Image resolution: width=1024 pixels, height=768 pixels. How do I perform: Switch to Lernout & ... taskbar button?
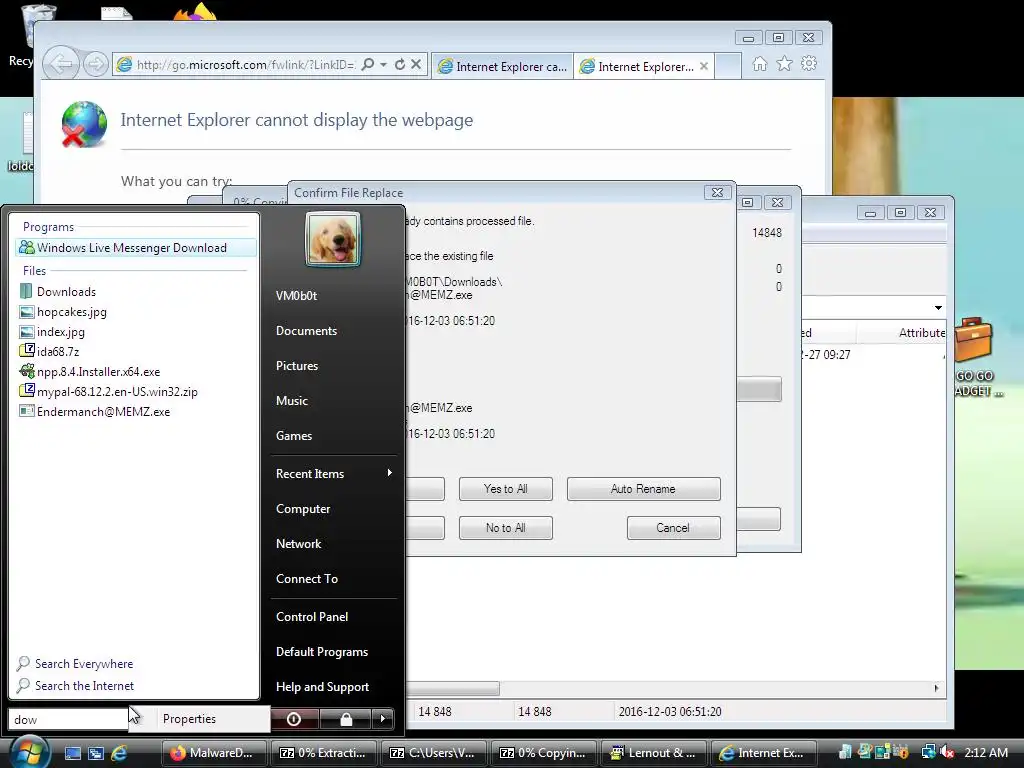(x=654, y=753)
